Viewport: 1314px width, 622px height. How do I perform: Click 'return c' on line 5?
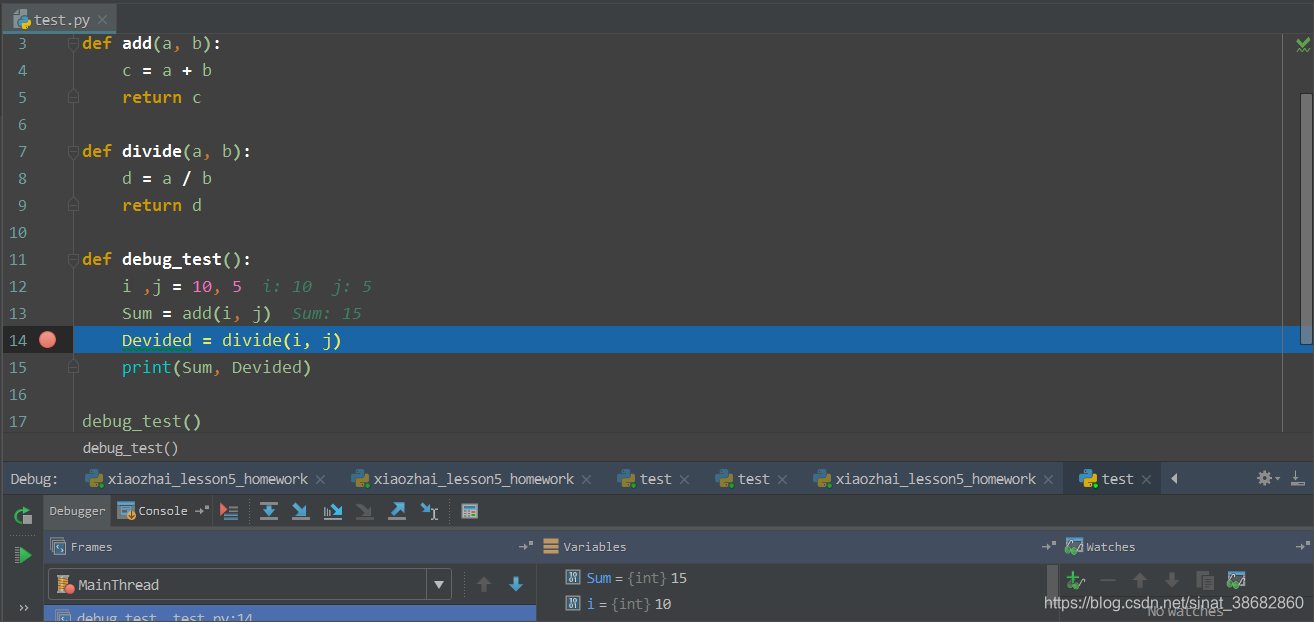click(162, 97)
